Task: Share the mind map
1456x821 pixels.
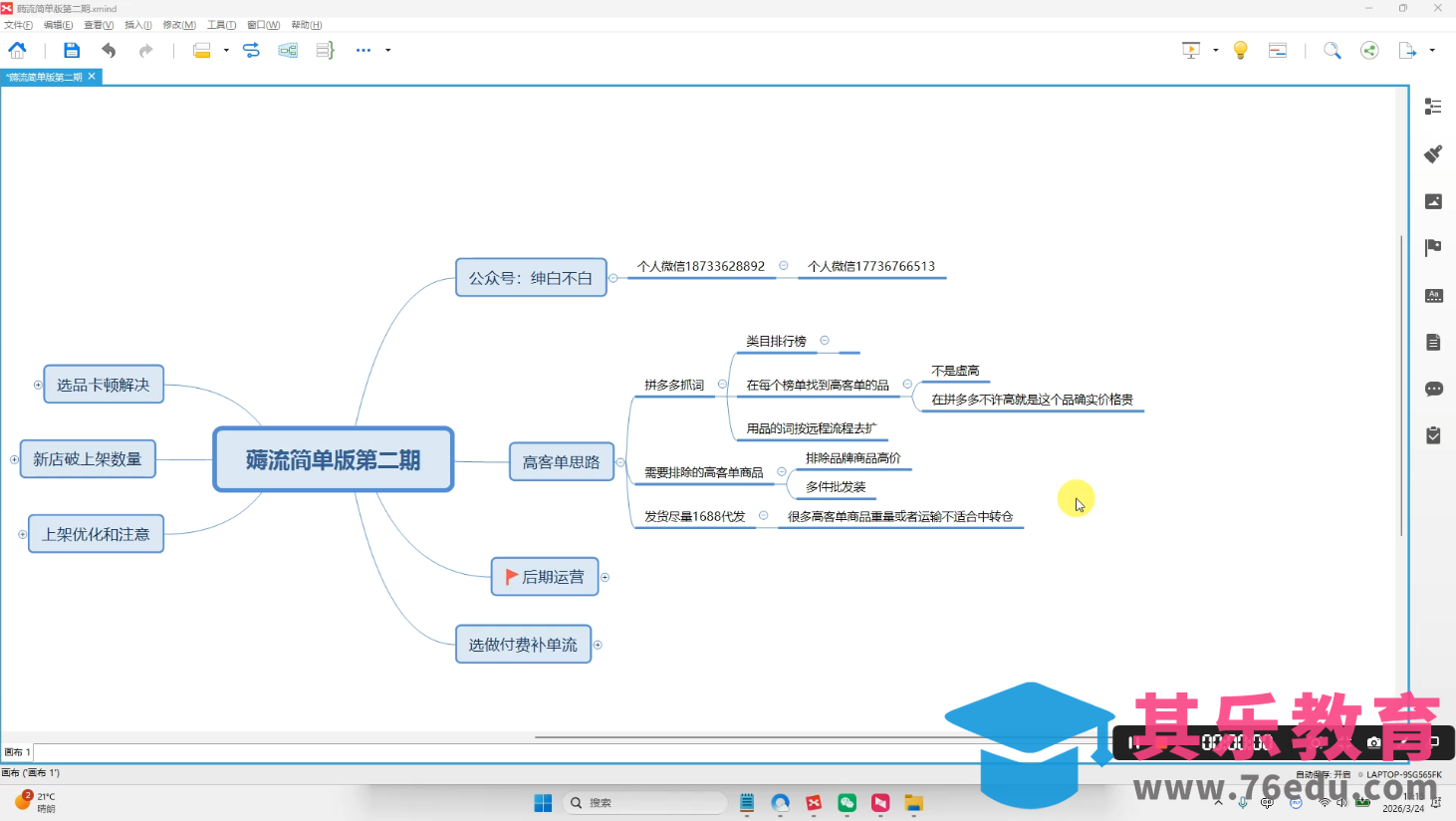Action: 1369,50
